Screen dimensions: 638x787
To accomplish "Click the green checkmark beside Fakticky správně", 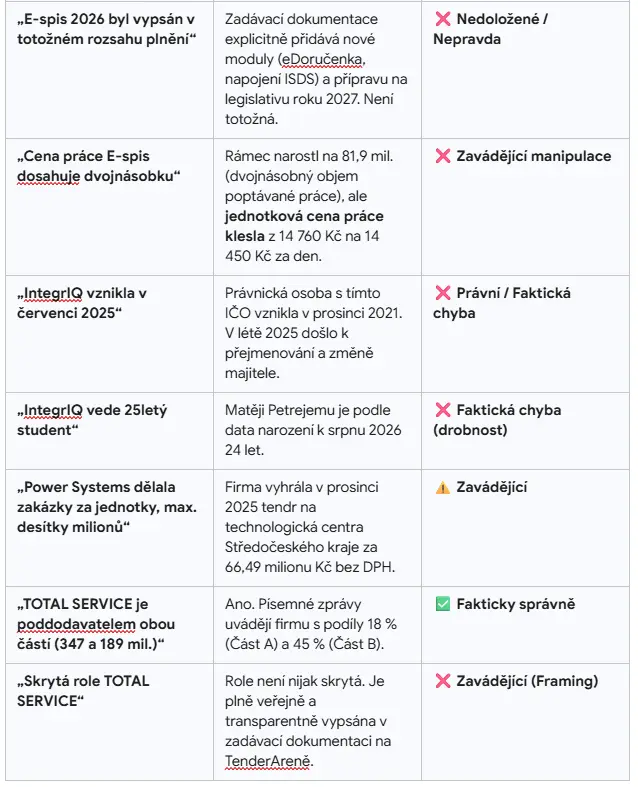I will point(443,604).
